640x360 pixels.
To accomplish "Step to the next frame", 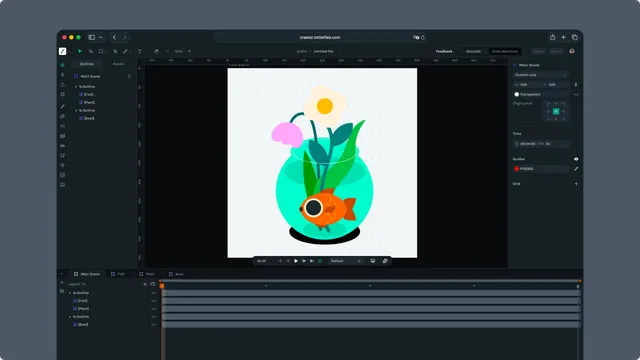I will click(304, 261).
